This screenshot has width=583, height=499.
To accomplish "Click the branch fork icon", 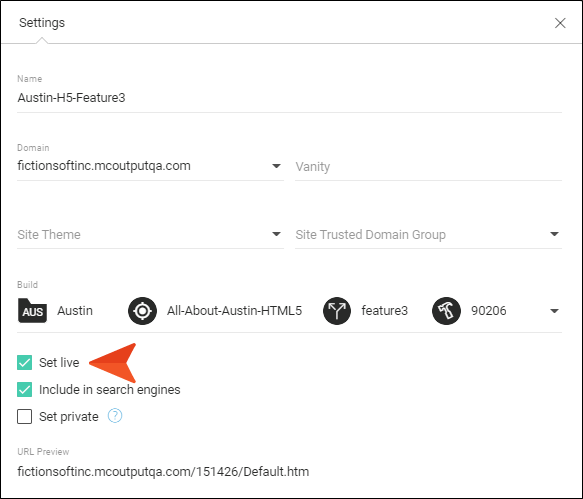I will tap(337, 311).
